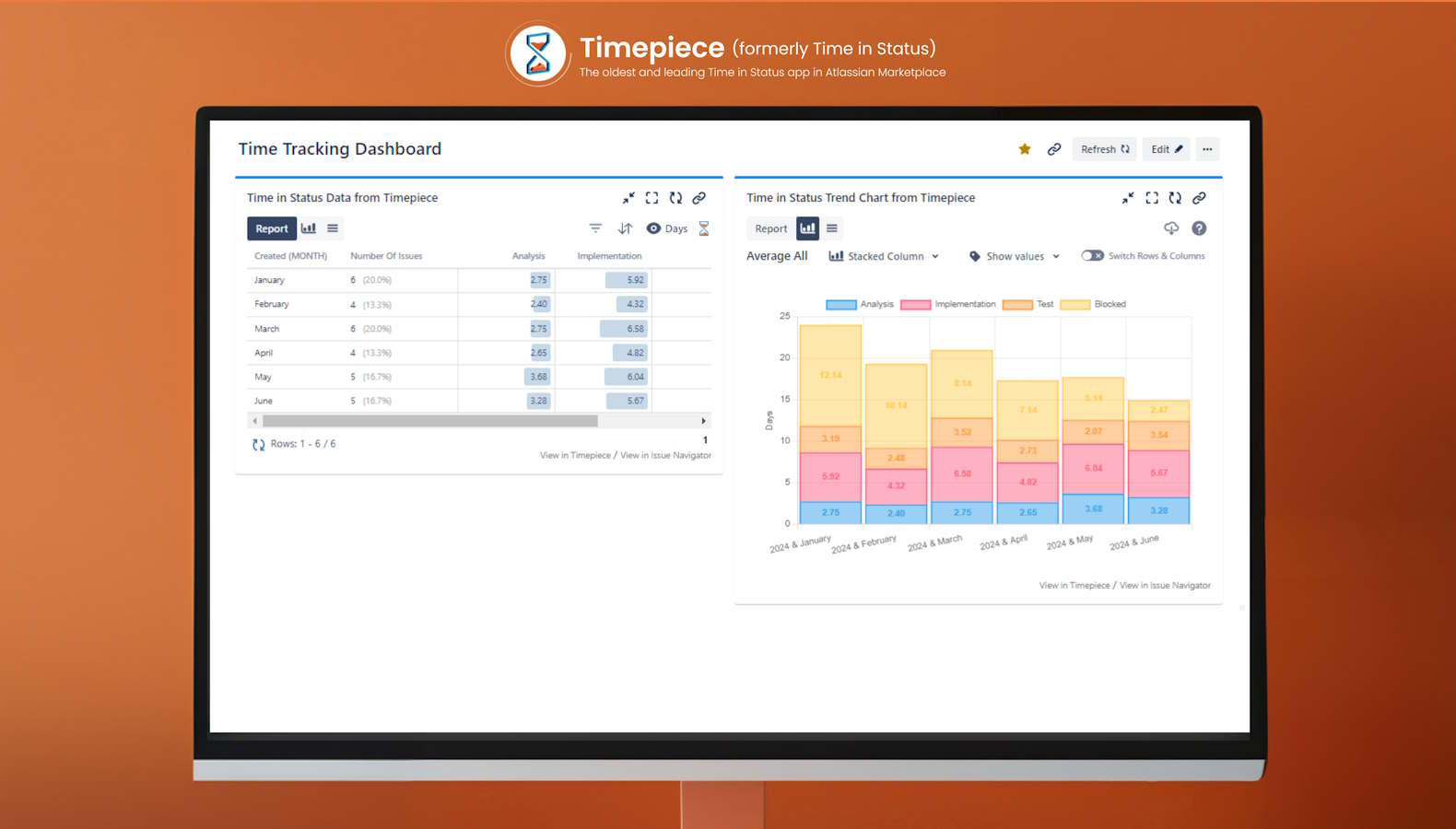1456x829 pixels.
Task: Switch the data gadget to chart view
Action: 309,228
